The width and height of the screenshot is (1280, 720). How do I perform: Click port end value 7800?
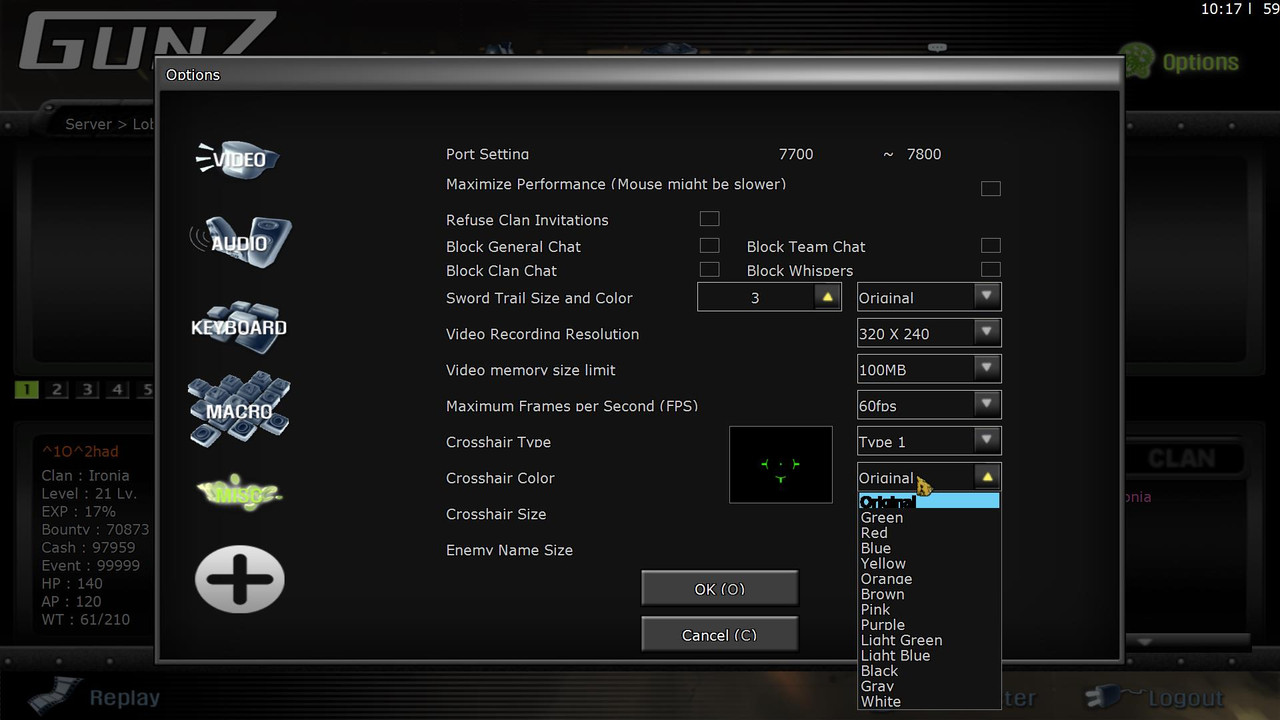(x=924, y=154)
